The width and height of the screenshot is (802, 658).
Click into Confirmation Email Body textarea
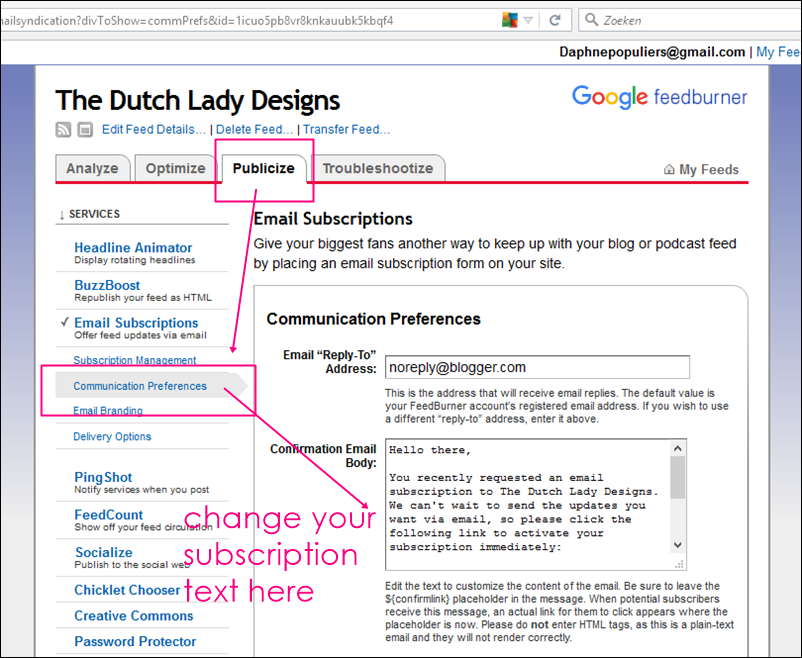[x=528, y=504]
